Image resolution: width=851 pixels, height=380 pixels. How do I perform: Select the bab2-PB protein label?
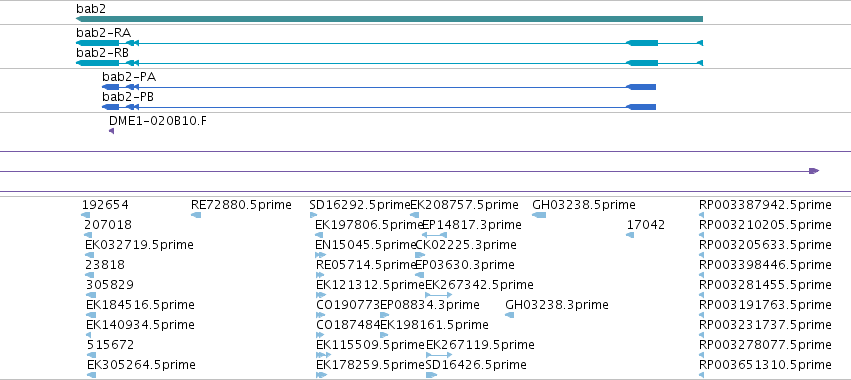click(x=128, y=97)
